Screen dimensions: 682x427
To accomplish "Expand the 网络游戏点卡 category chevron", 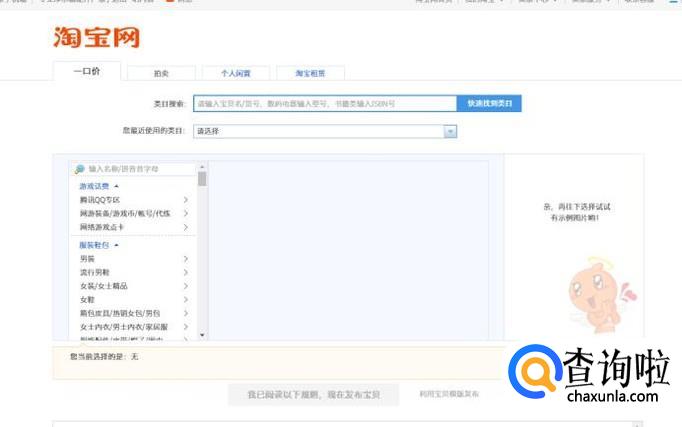I will [186, 227].
